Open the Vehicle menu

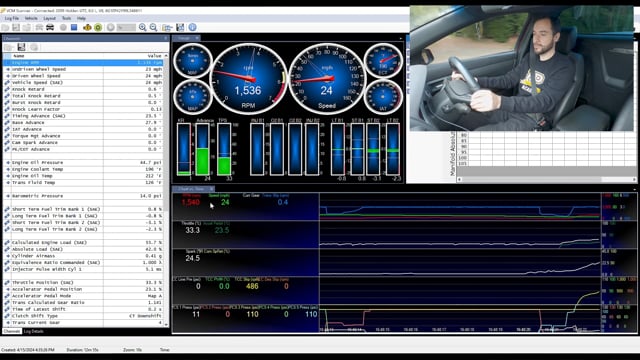point(31,18)
